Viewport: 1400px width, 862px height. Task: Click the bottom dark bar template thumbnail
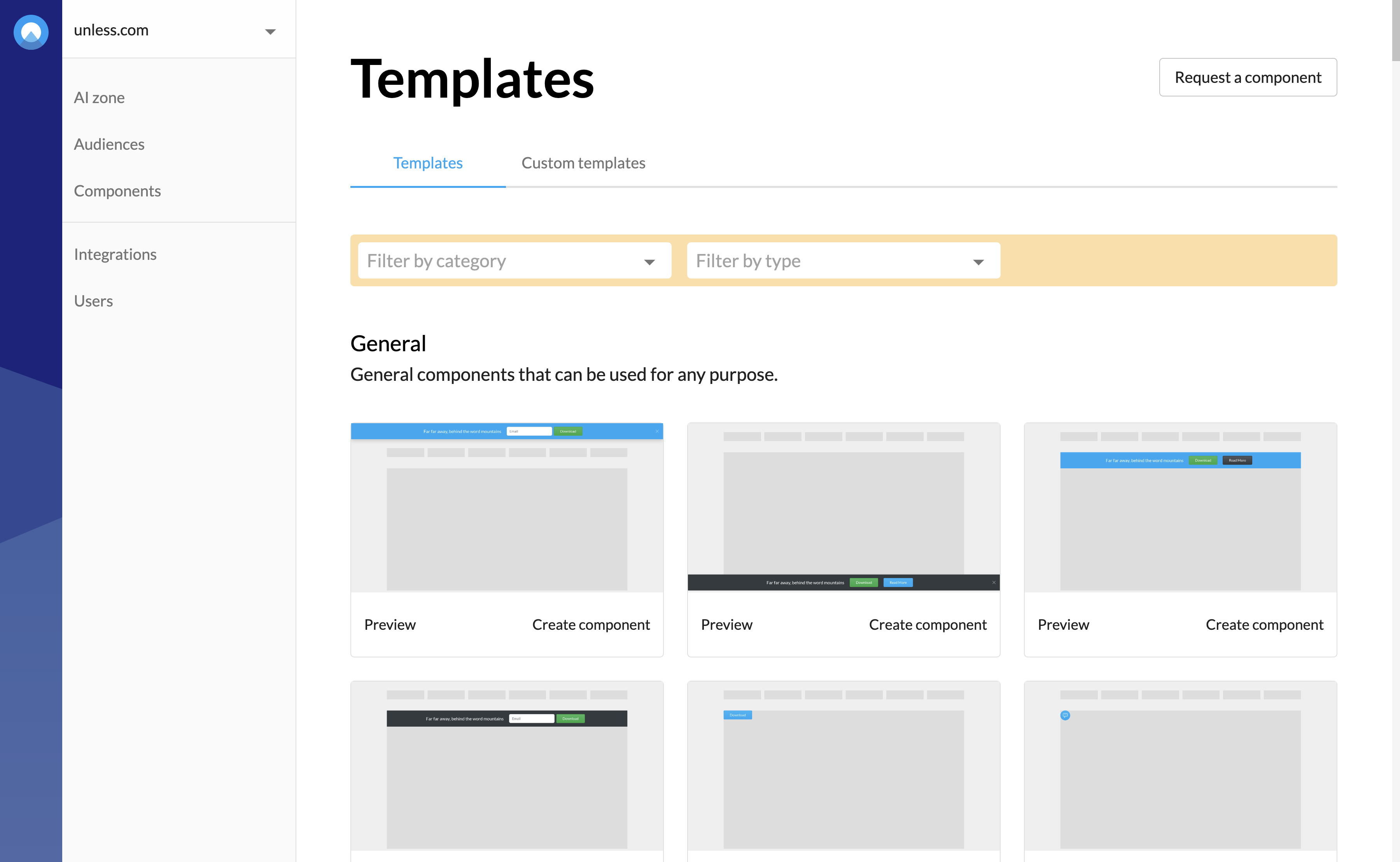[843, 507]
